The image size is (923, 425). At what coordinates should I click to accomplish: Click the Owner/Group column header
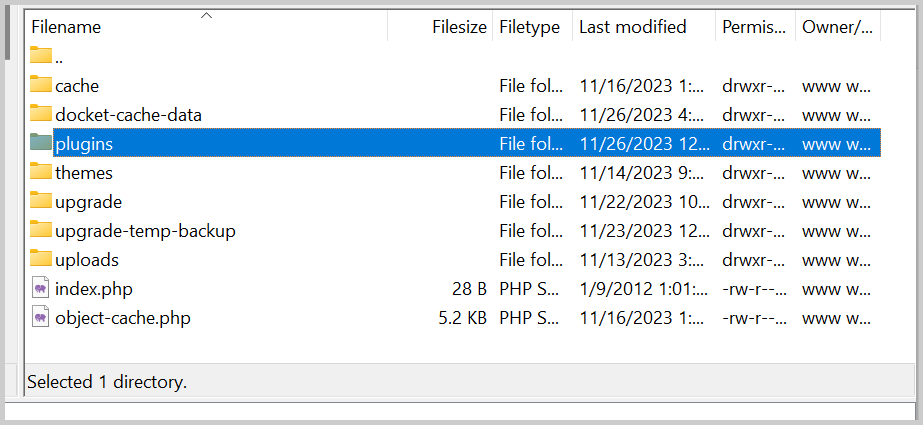(x=838, y=27)
